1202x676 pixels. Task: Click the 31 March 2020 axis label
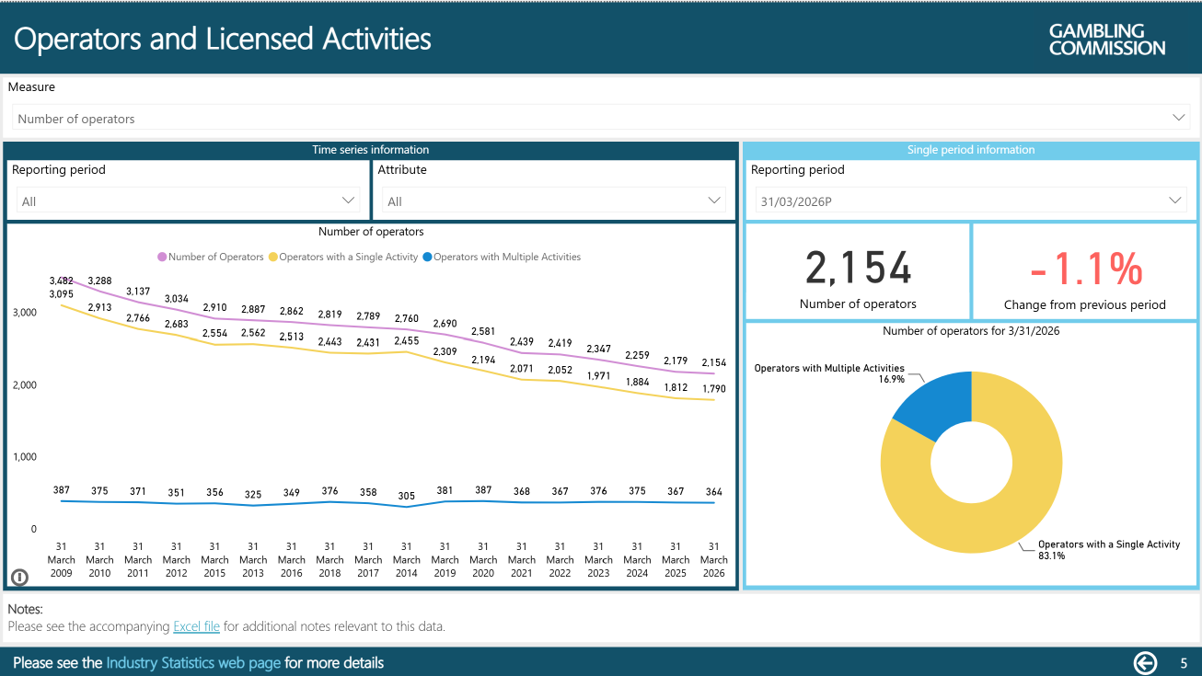[x=483, y=560]
